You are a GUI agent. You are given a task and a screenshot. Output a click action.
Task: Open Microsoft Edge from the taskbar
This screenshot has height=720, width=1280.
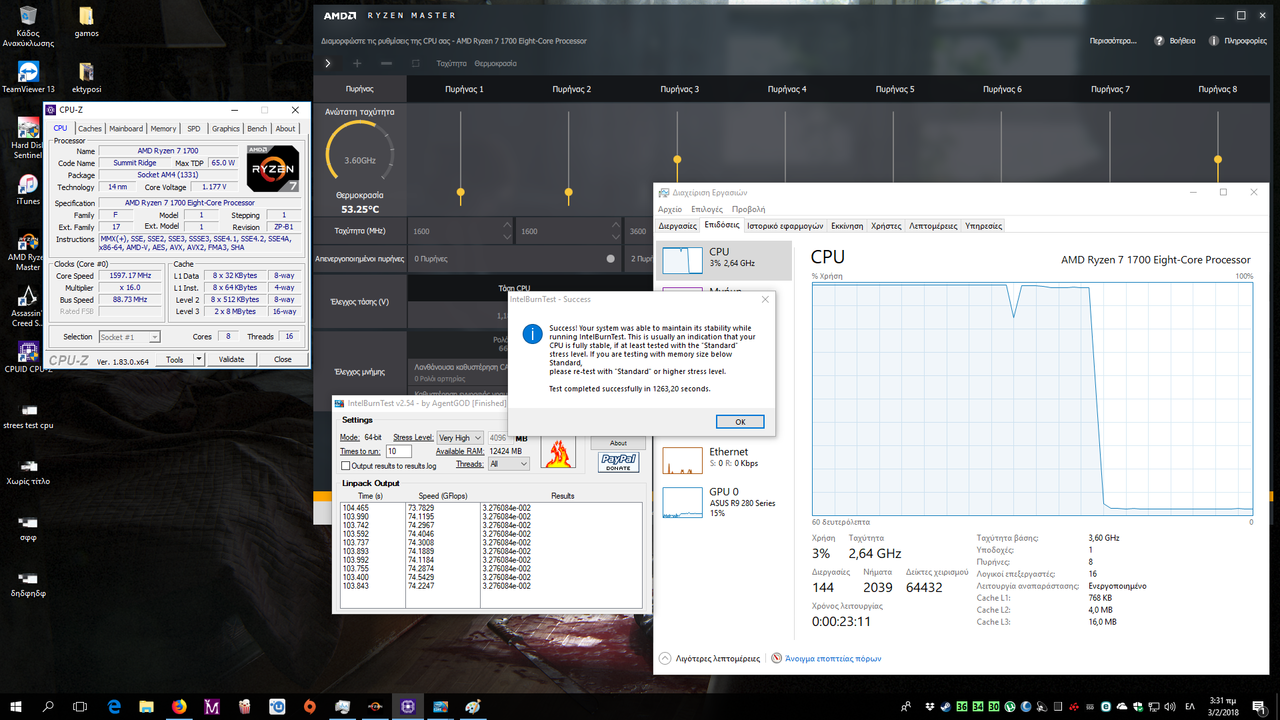pyautogui.click(x=114, y=706)
